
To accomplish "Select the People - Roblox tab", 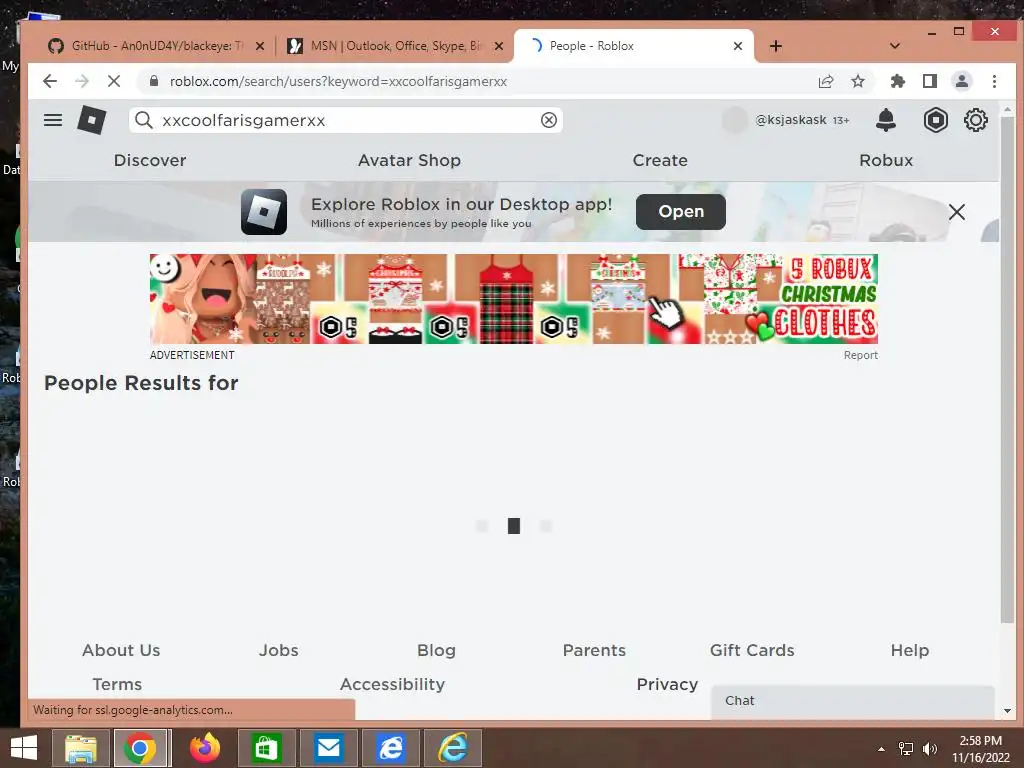I will coord(633,46).
